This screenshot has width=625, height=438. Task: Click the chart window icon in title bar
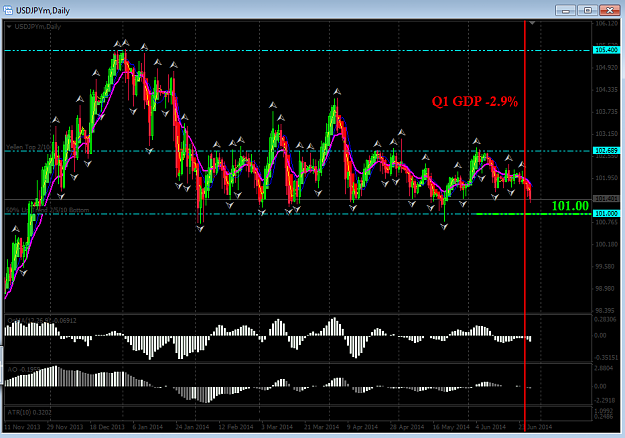click(8, 10)
